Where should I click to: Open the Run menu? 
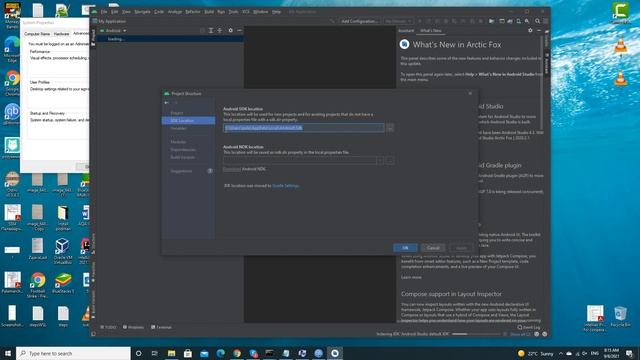[x=221, y=12]
